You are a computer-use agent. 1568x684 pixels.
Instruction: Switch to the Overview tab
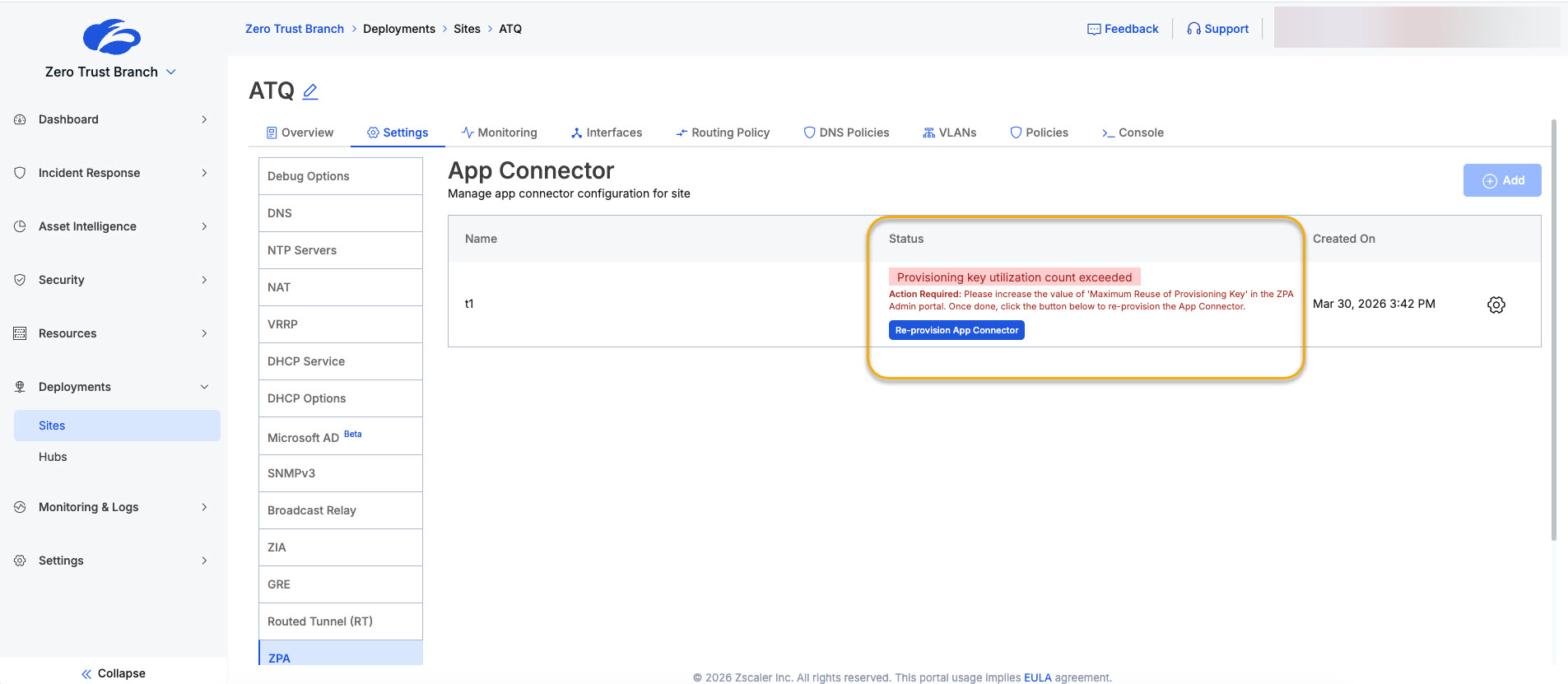(x=300, y=133)
